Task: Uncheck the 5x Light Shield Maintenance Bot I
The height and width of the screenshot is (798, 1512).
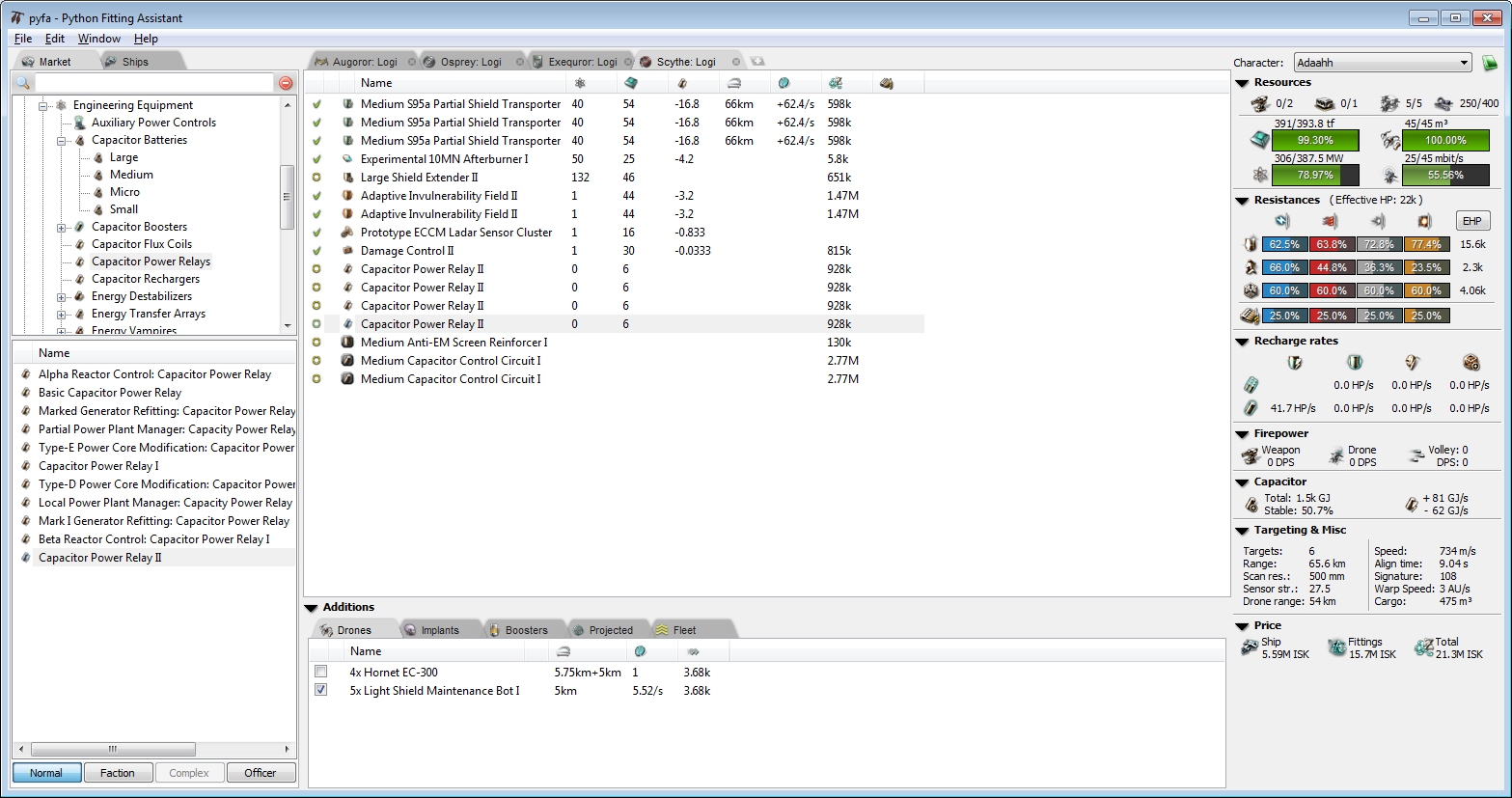Action: click(x=321, y=690)
